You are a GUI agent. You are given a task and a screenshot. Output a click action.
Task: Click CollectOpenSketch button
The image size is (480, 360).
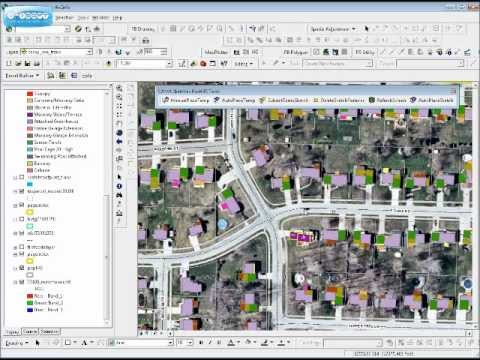point(284,100)
